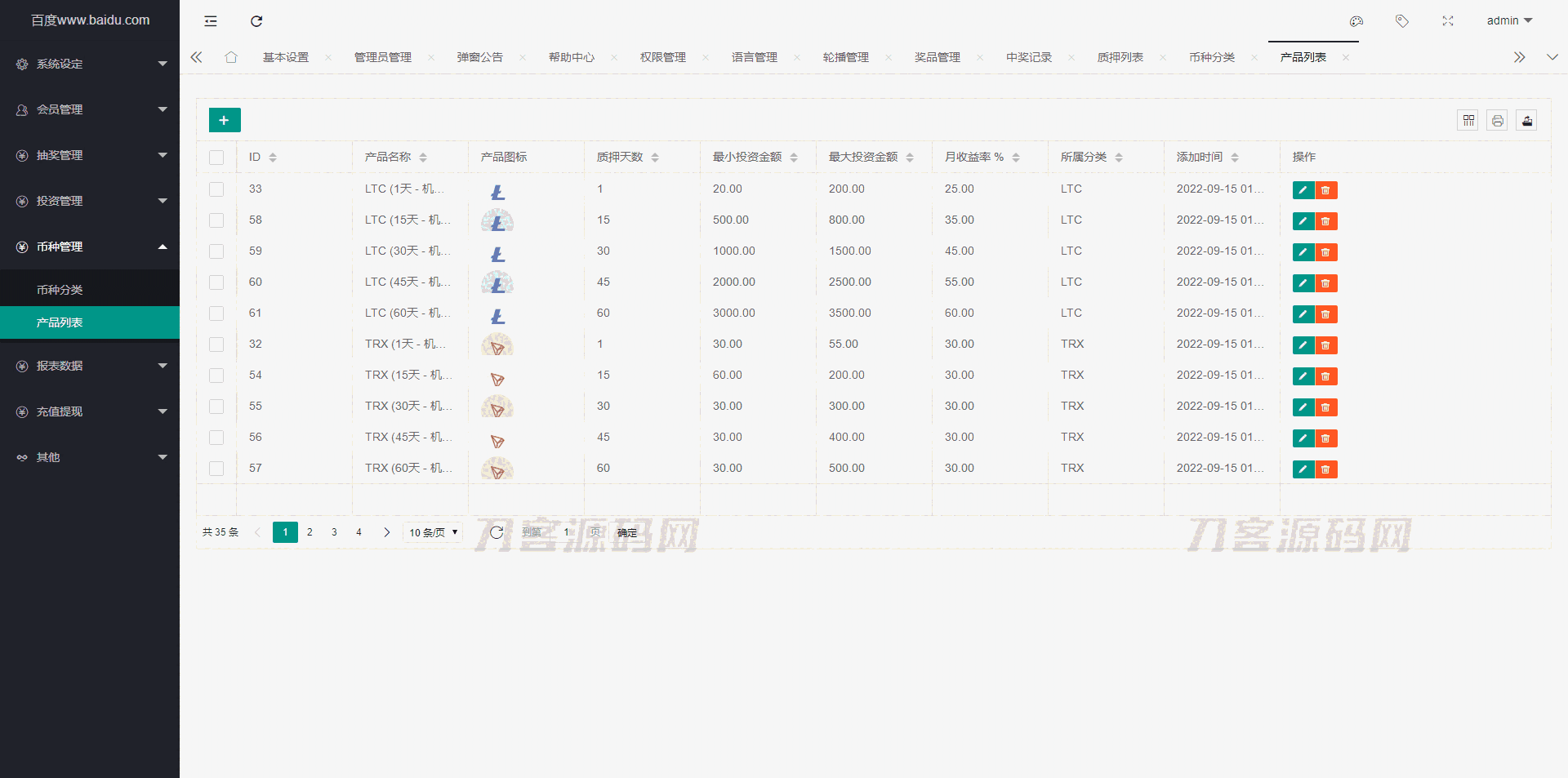The height and width of the screenshot is (778, 1568).
Task: Click the tag icon in the top bar
Action: tap(1402, 21)
